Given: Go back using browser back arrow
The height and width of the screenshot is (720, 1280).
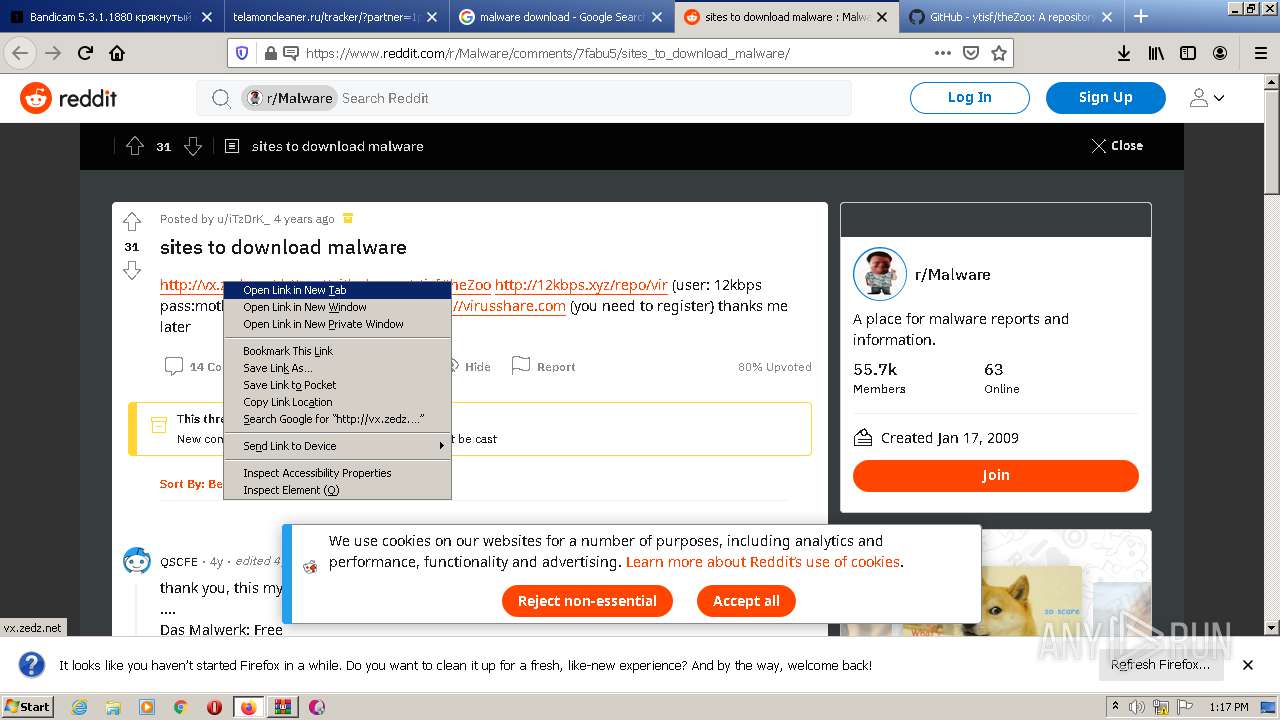Looking at the screenshot, I should 19,53.
